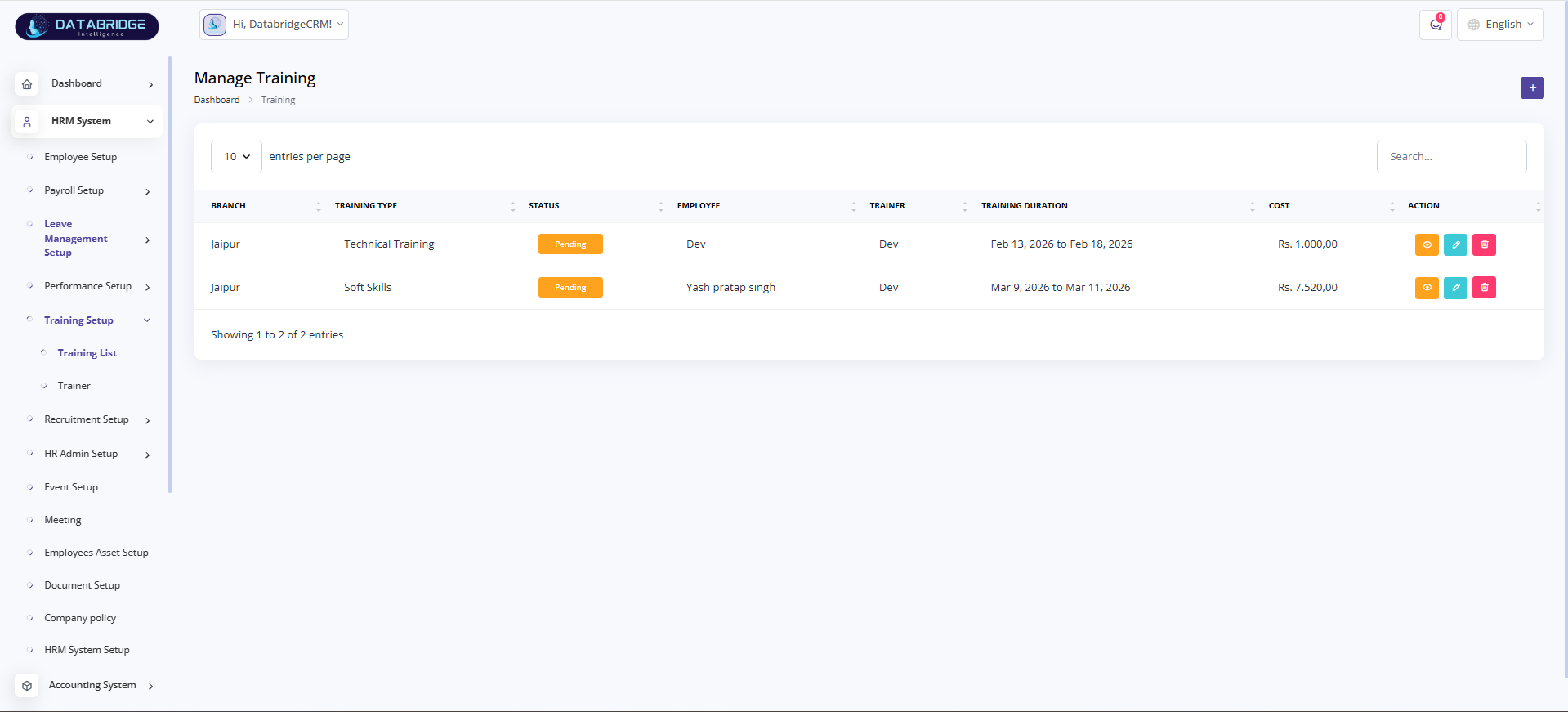Go to Dashboard via the breadcrumb link
Image resolution: width=1568 pixels, height=712 pixels.
[217, 100]
